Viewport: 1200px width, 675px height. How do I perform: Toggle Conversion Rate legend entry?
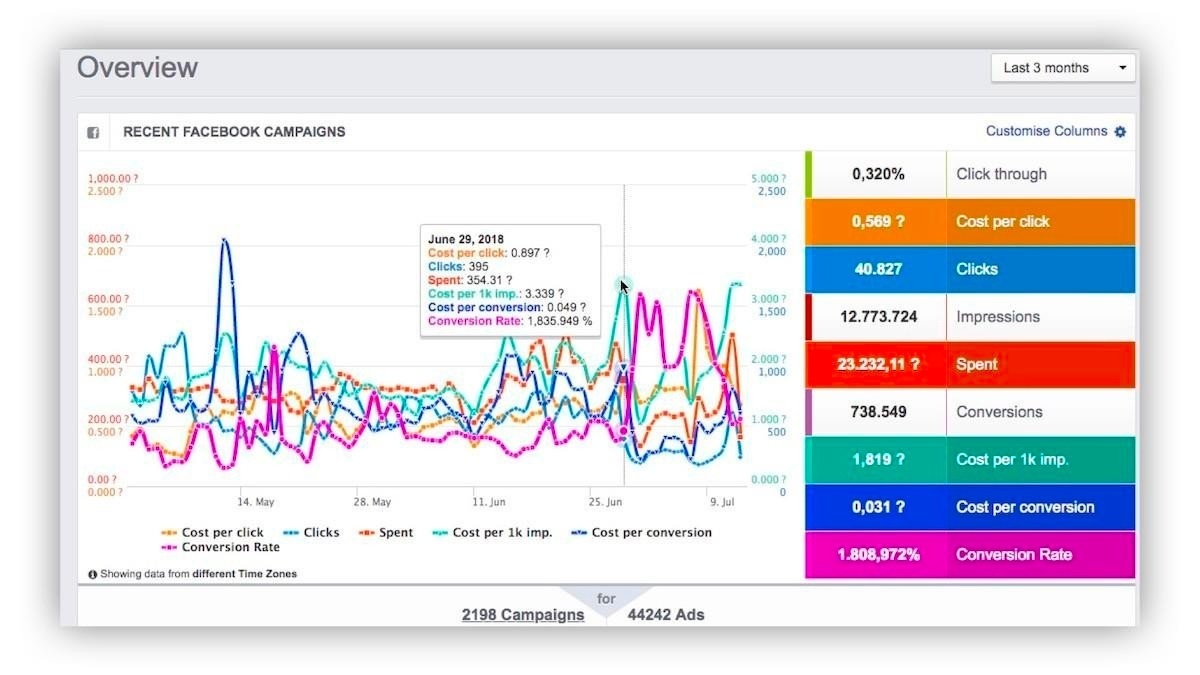[220, 548]
